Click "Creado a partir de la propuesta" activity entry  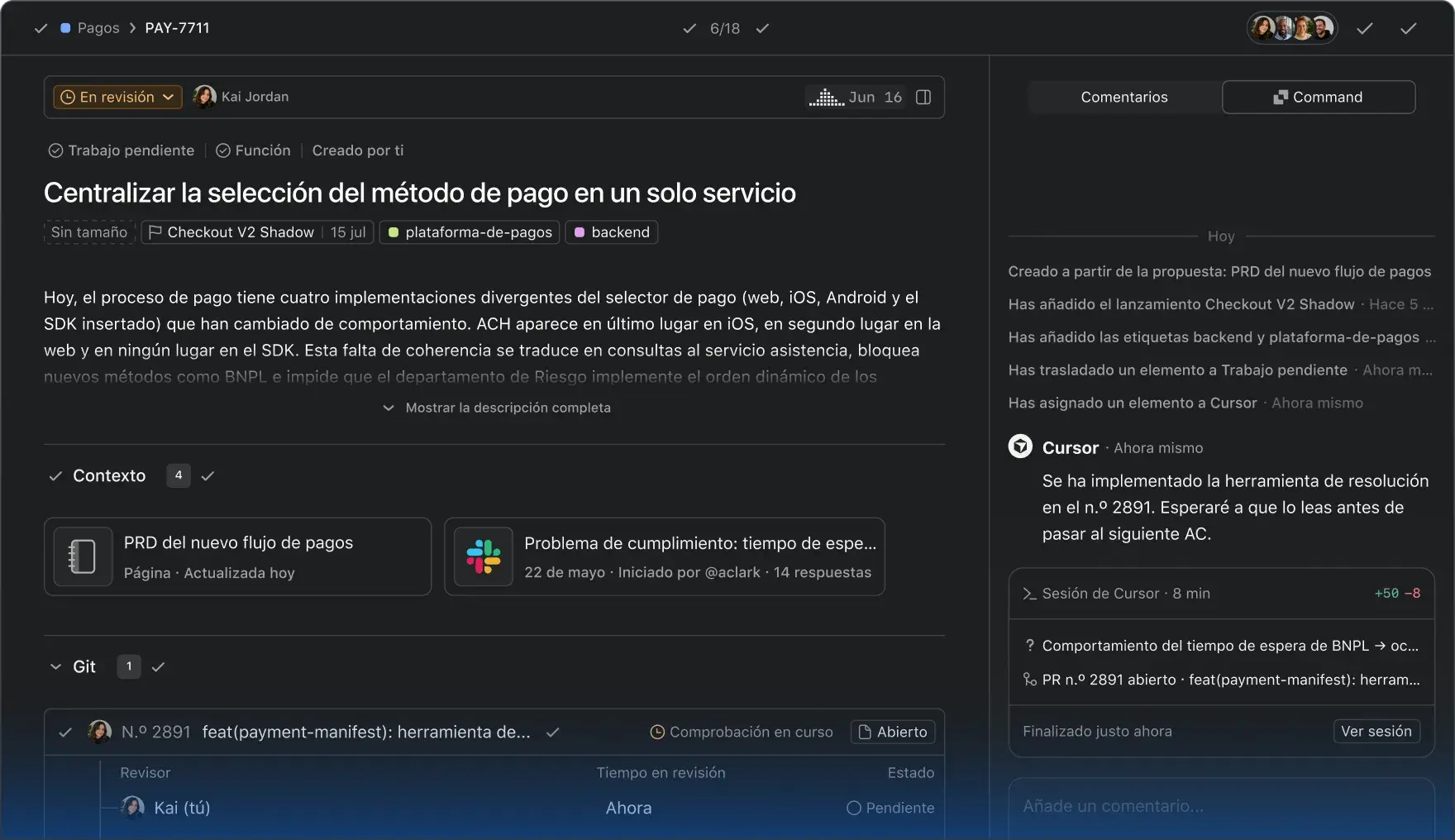coord(1219,271)
